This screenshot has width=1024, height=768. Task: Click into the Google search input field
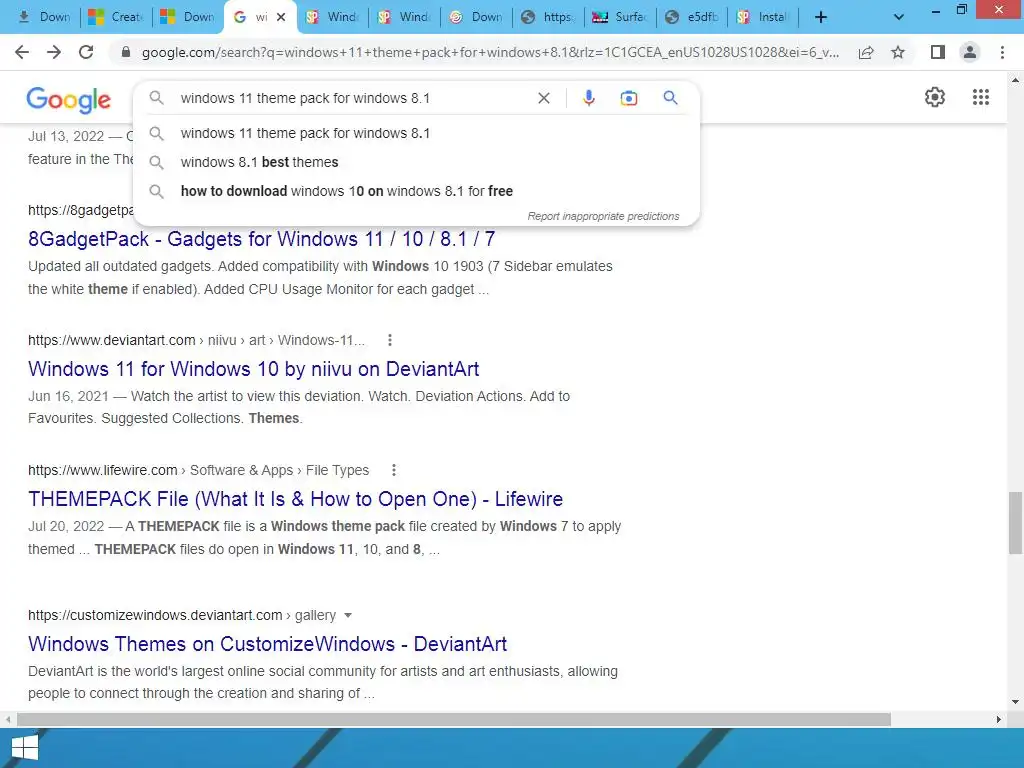tap(353, 98)
